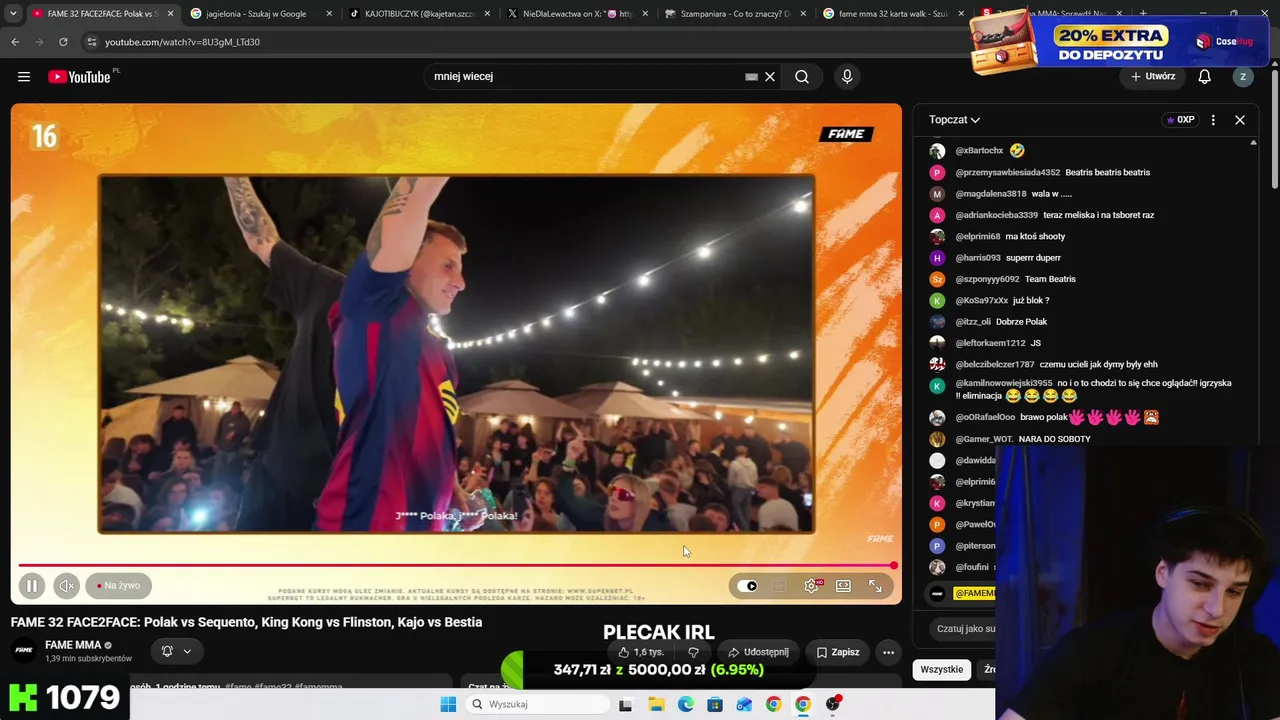
Task: Share the video with Udostępnij
Action: coord(758,652)
